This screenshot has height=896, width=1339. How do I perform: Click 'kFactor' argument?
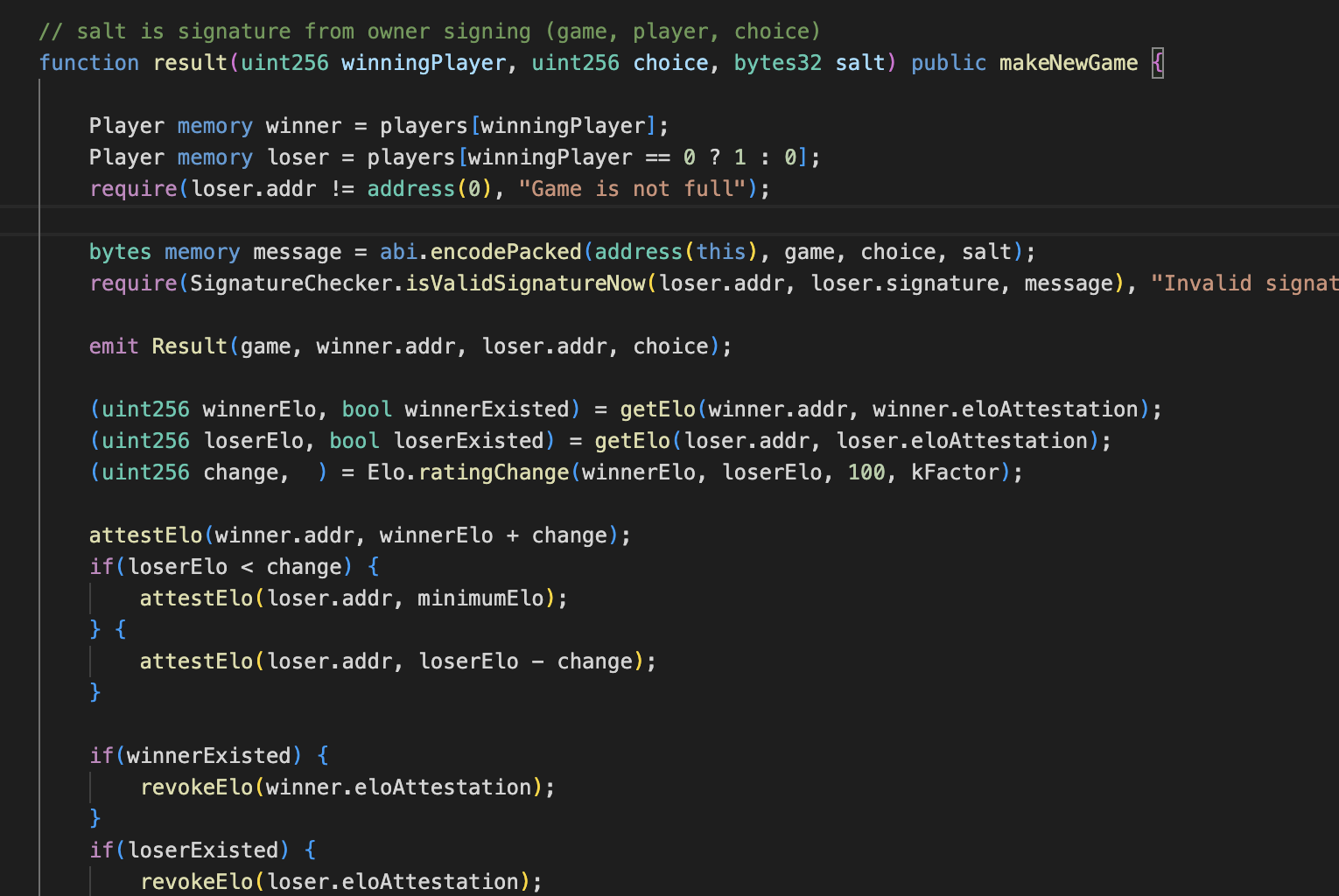tap(955, 472)
